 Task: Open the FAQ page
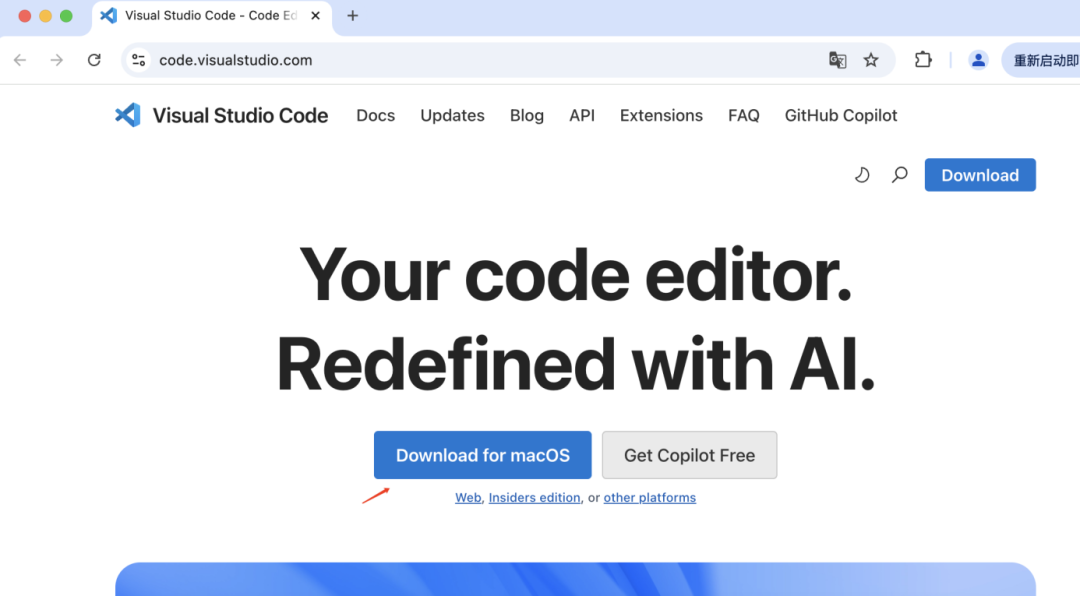743,115
